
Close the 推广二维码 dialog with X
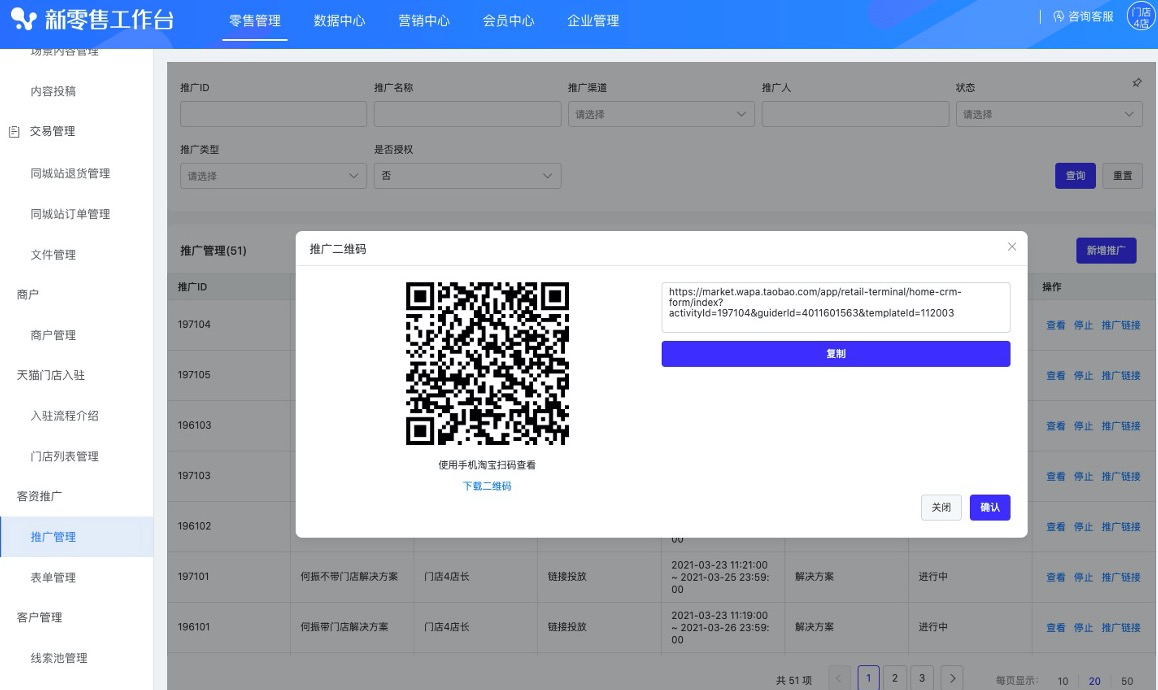pos(1012,247)
